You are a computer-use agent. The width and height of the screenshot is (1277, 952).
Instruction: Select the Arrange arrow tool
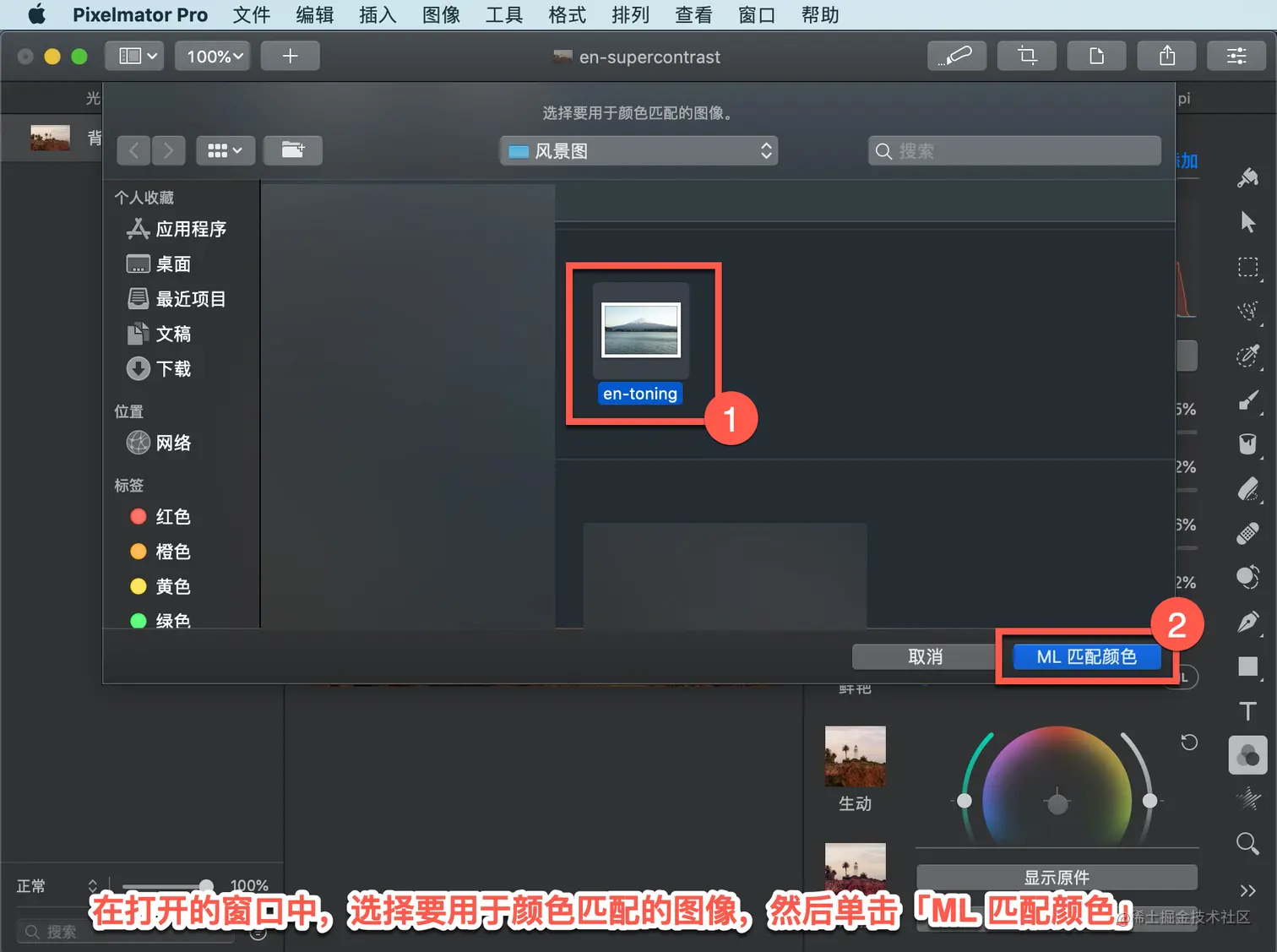point(1247,222)
